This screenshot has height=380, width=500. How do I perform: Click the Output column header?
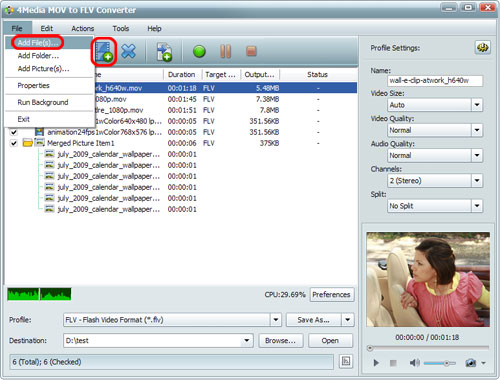[x=261, y=75]
